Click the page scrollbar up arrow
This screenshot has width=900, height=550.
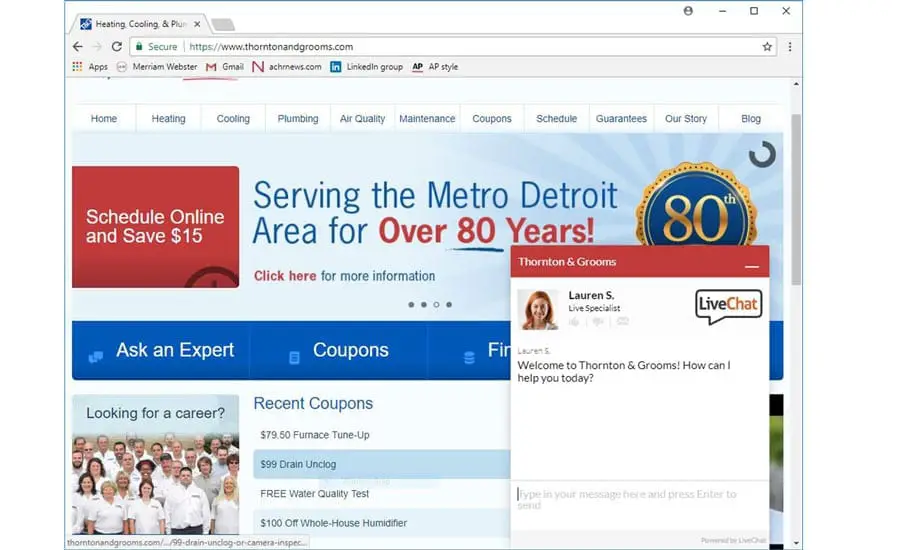[x=796, y=84]
